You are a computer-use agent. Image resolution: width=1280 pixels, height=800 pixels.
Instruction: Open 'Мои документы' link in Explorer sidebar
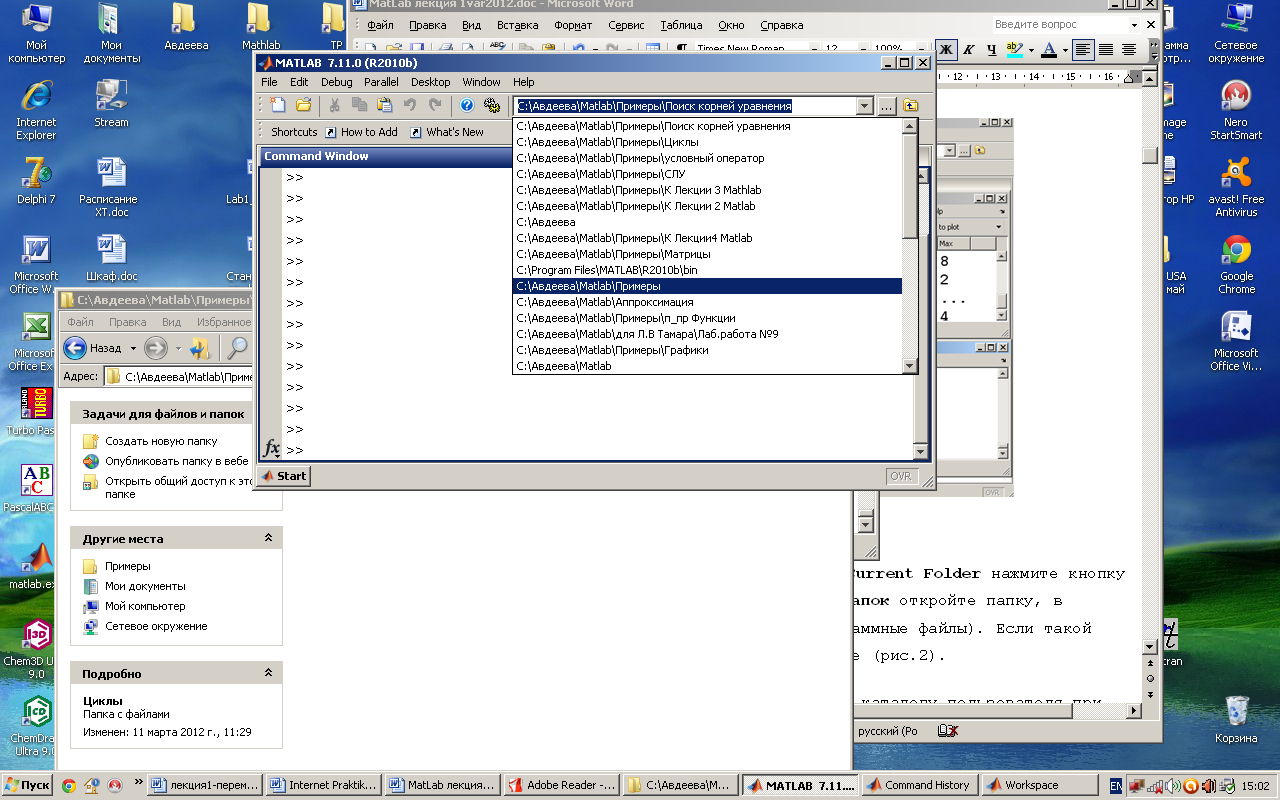click(x=145, y=586)
